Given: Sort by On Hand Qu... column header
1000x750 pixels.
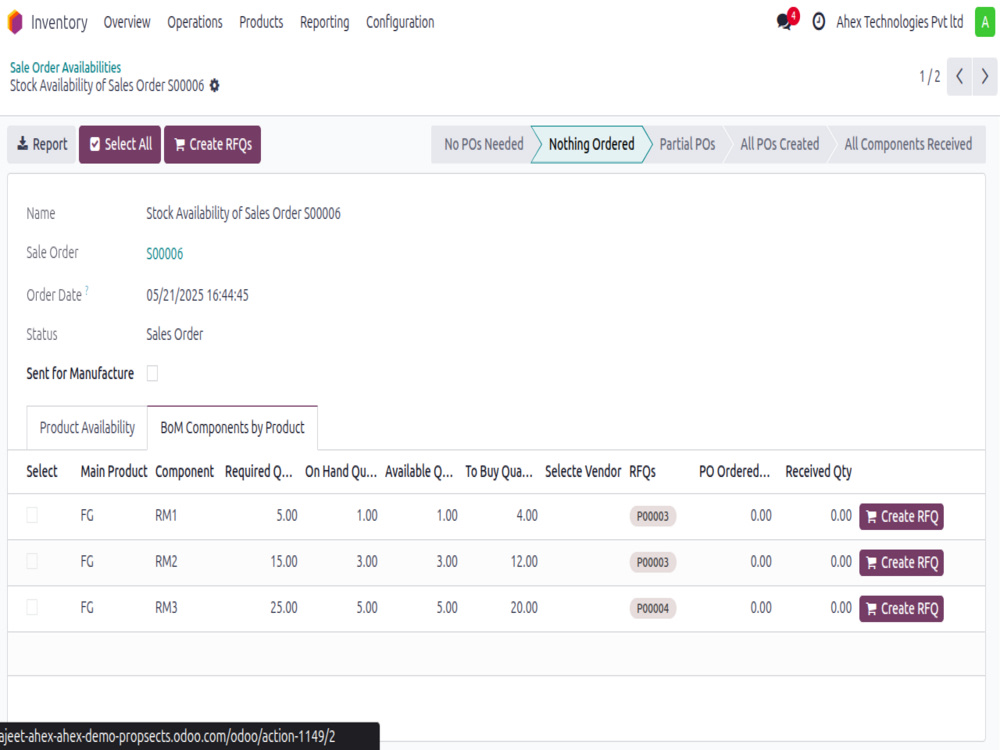Looking at the screenshot, I should click(x=341, y=471).
